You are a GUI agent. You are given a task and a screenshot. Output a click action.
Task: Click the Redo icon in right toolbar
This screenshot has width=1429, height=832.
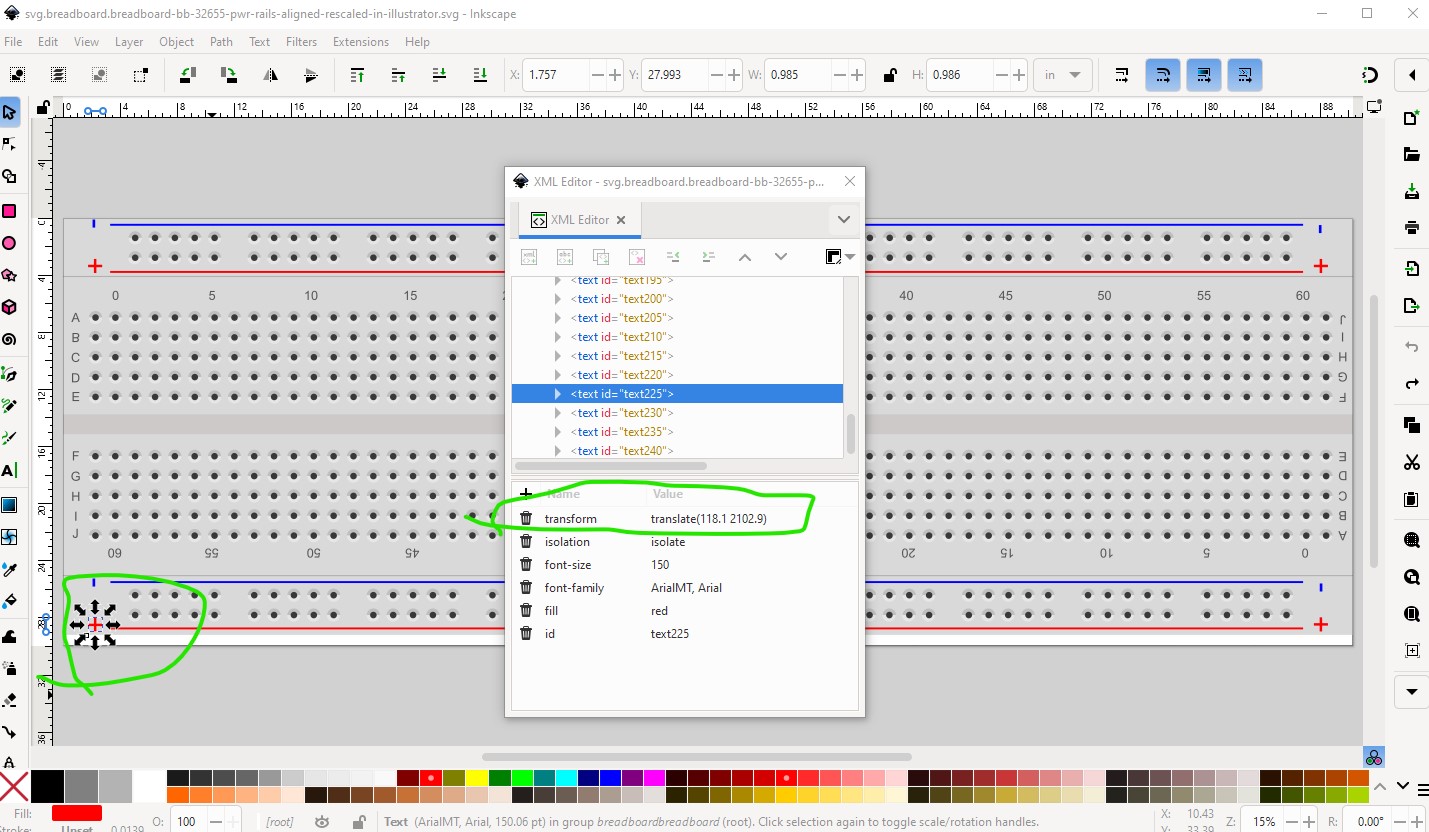click(1412, 383)
